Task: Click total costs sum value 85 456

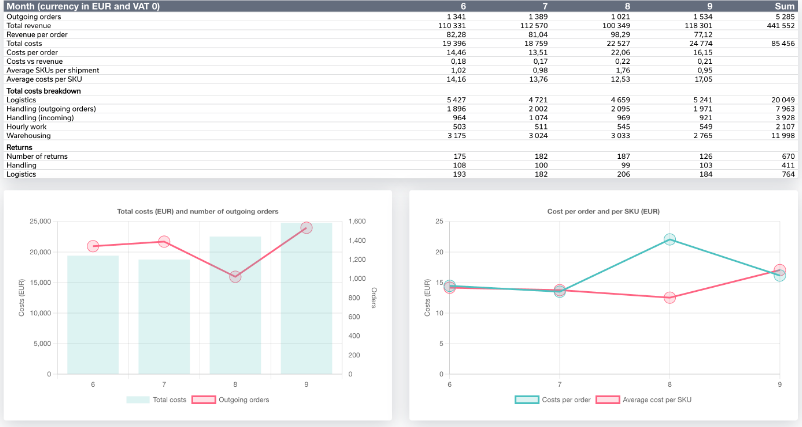Action: (783, 43)
